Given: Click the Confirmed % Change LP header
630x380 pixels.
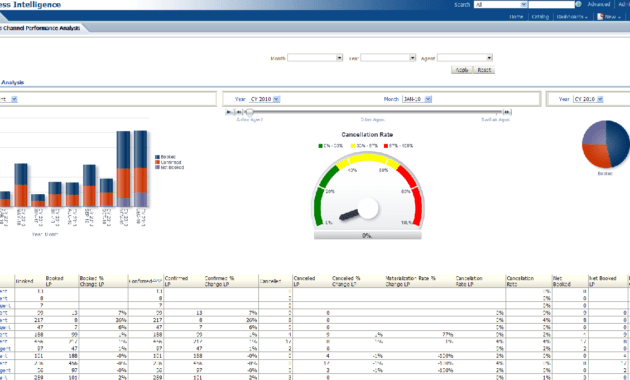Looking at the screenshot, I should [219, 281].
